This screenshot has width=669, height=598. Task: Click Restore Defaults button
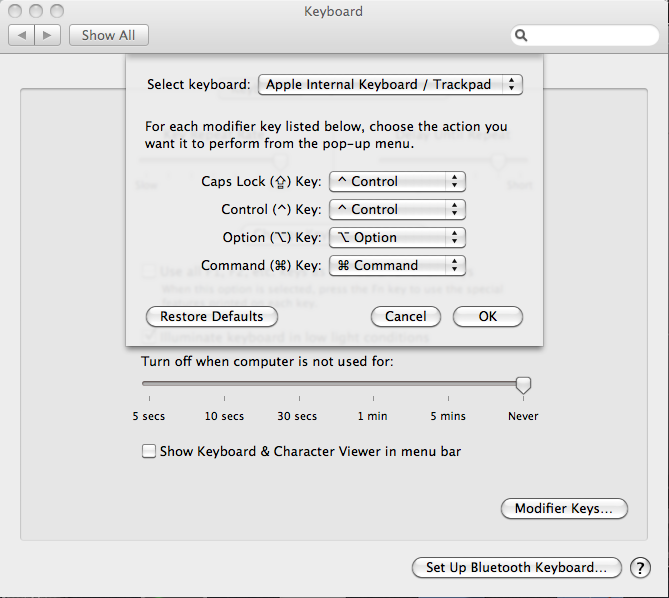[212, 316]
